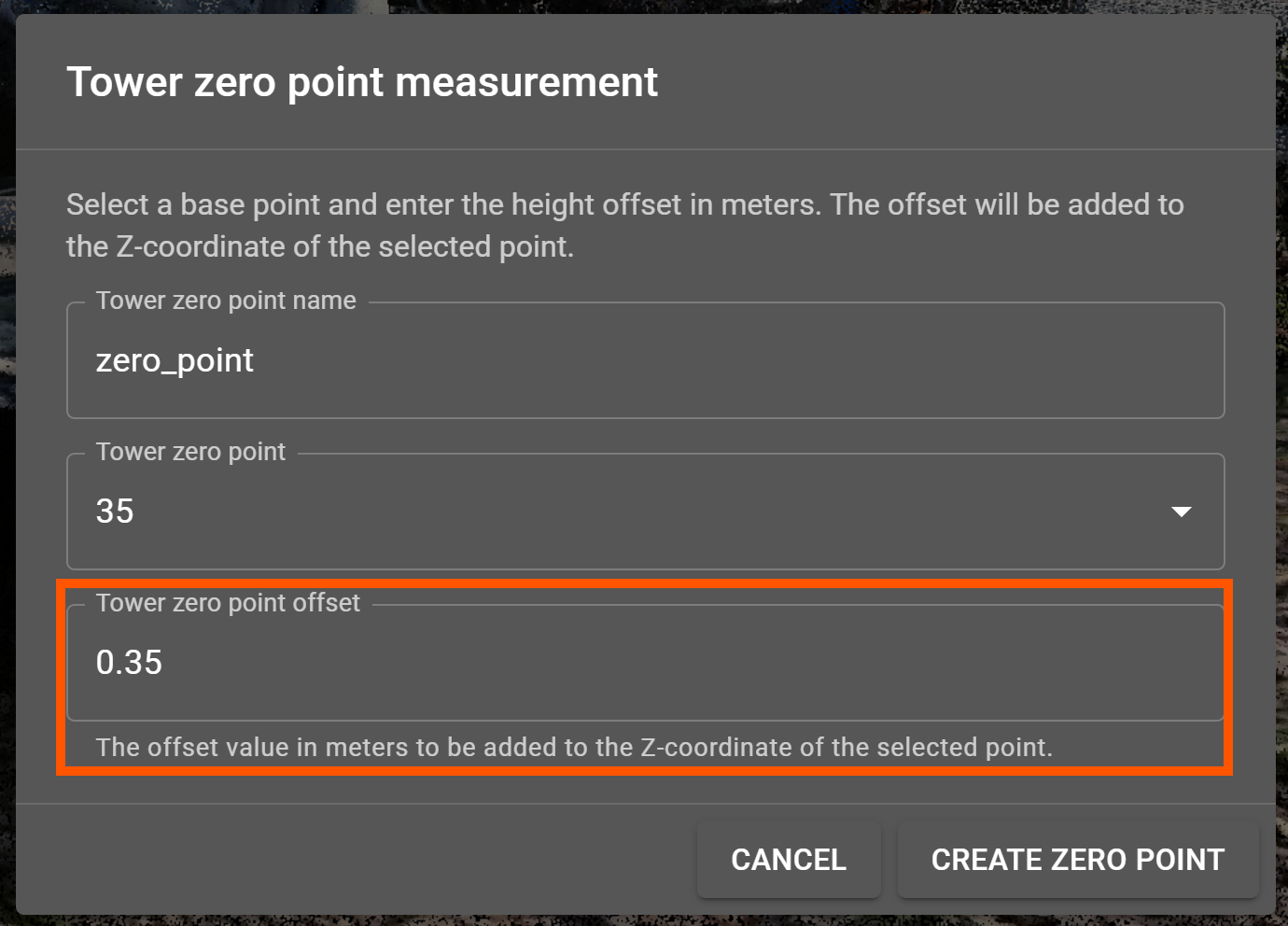
Task: Click the dialog title Tower zero point measurement
Action: (362, 82)
